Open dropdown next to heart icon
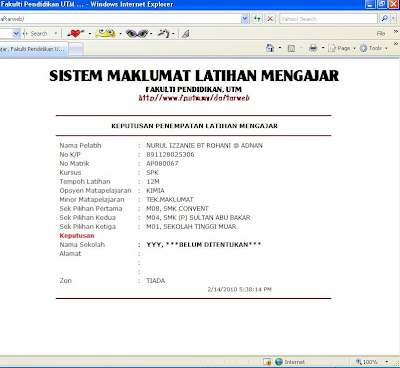The image size is (400, 368). tap(90, 34)
